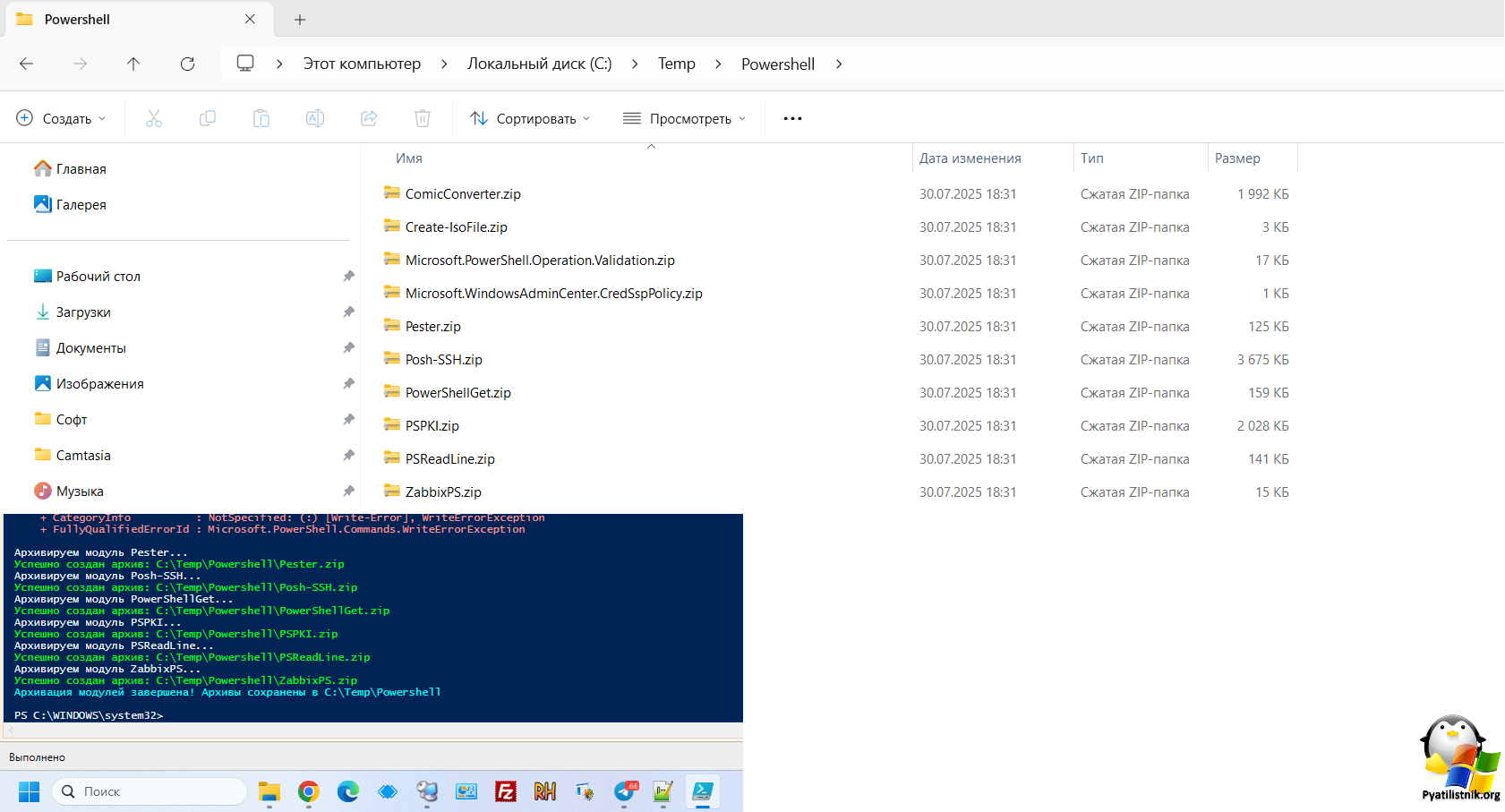Open a new Explorer tab with plus

click(300, 19)
